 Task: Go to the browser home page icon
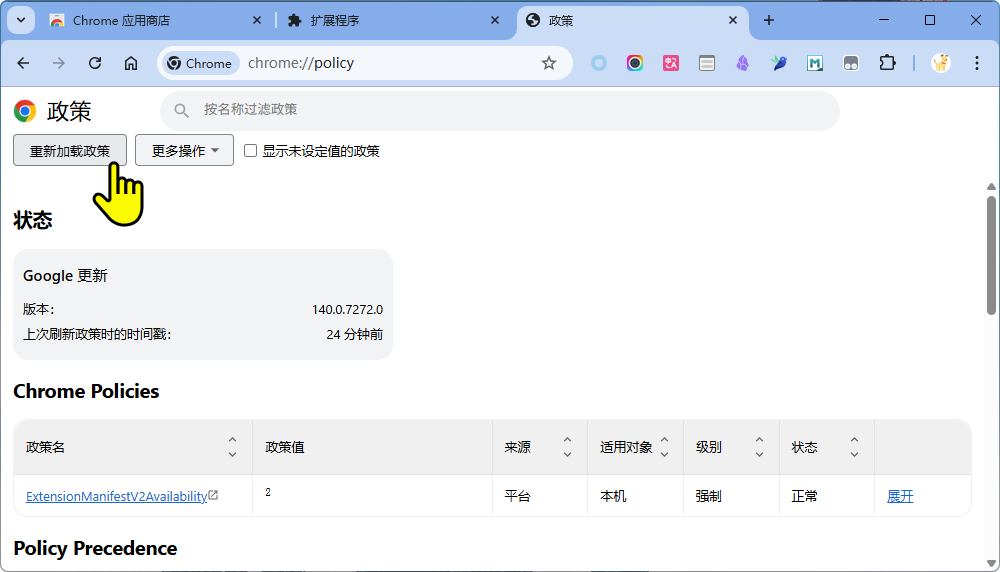point(131,63)
